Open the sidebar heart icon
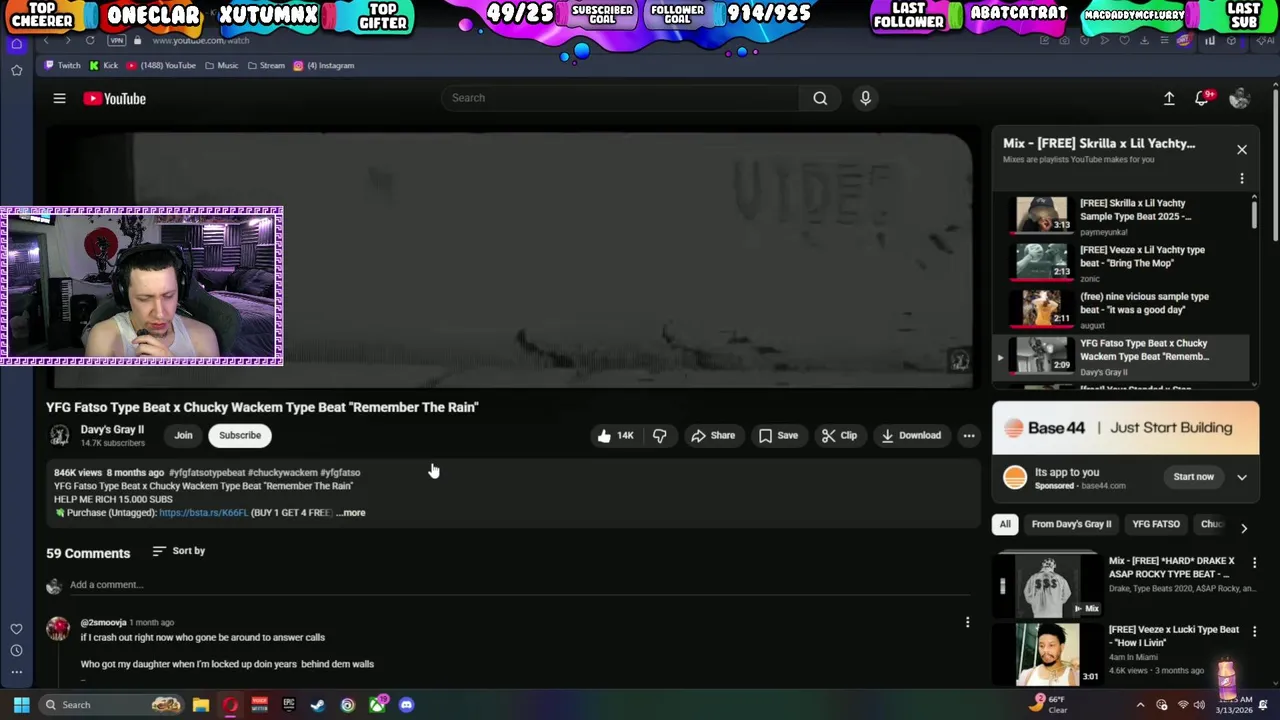This screenshot has width=1280, height=720. pyautogui.click(x=16, y=629)
